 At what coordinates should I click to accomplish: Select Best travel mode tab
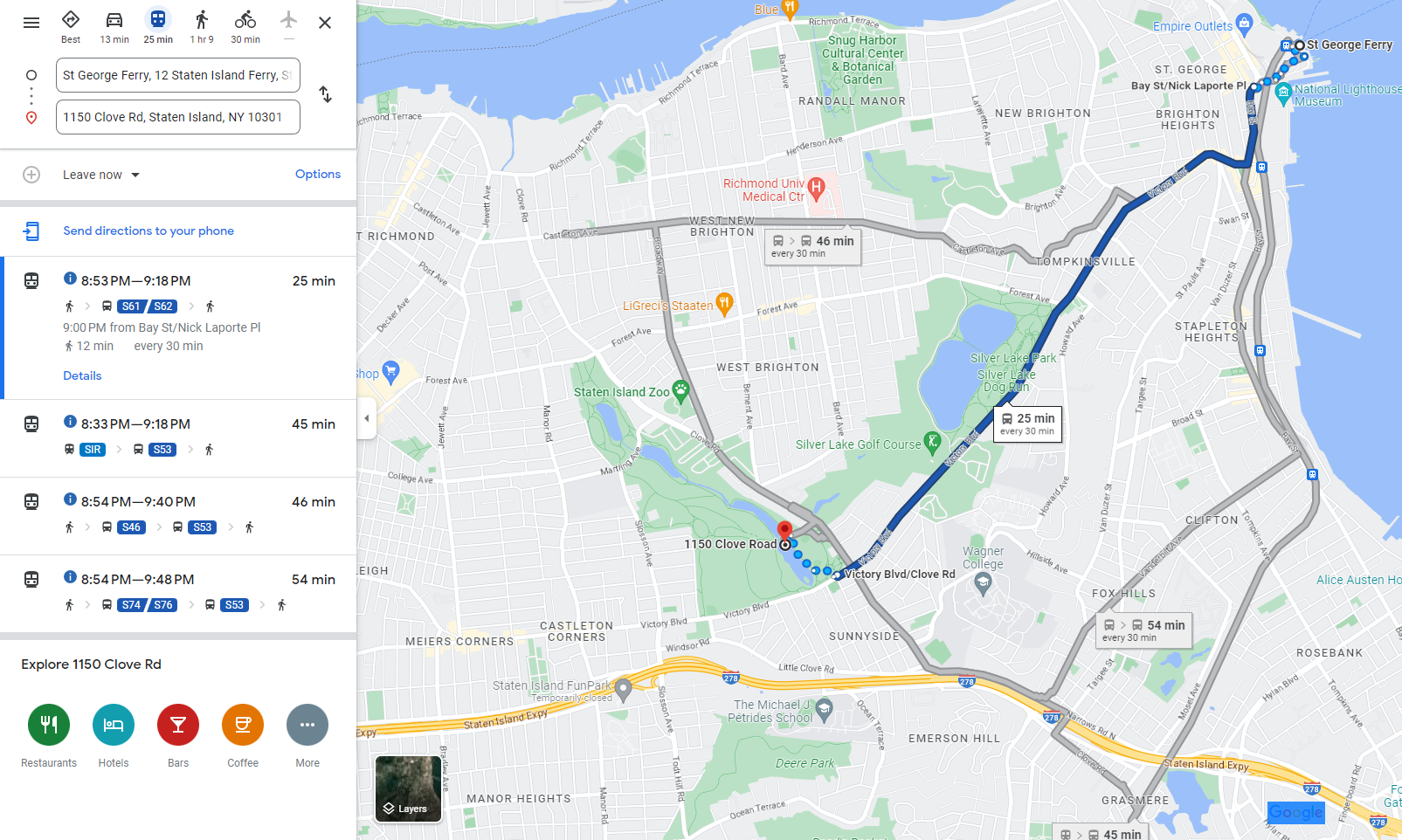[x=71, y=27]
